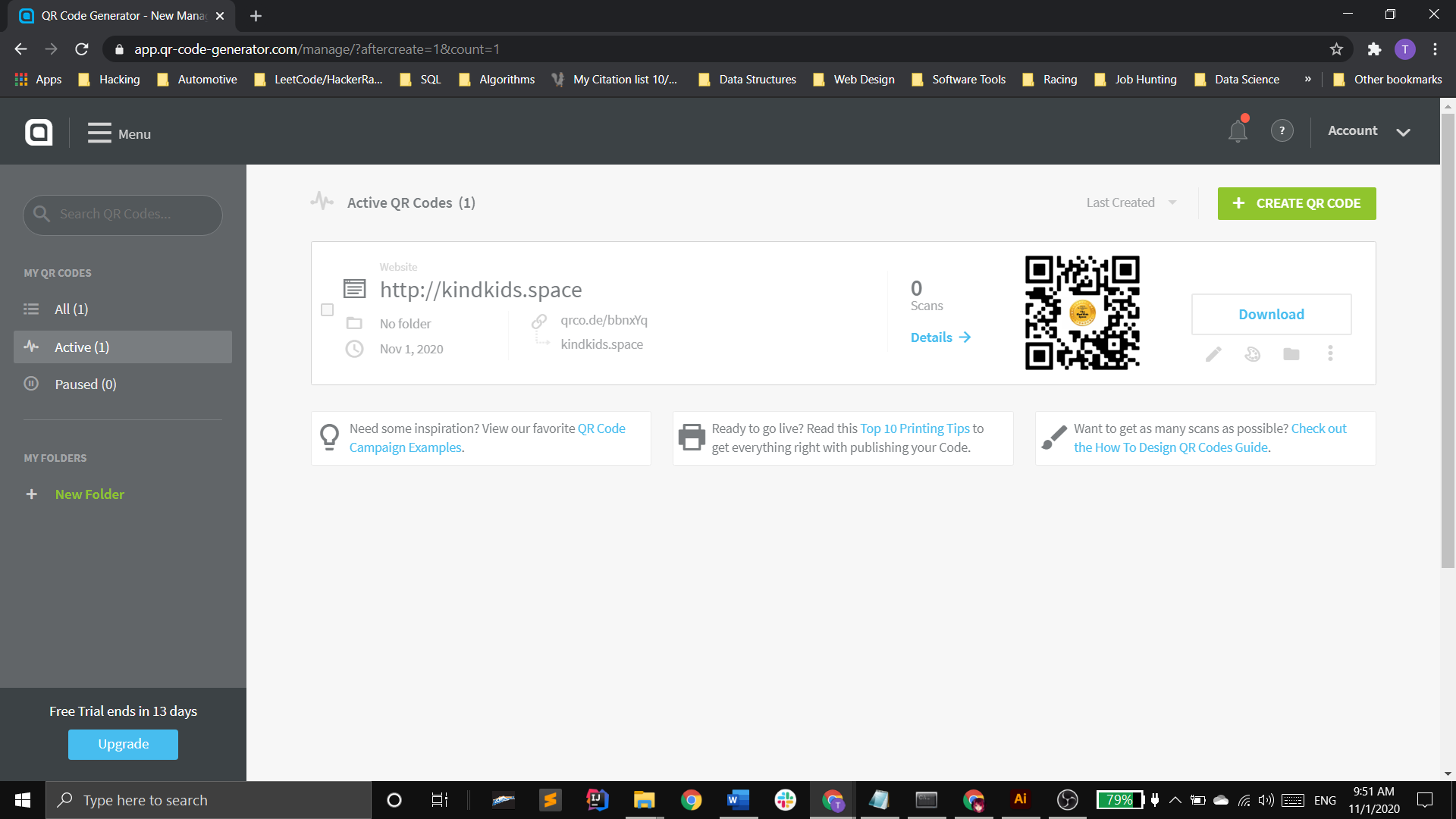Image resolution: width=1456 pixels, height=819 pixels.
Task: Click the Search QR Codes field
Action: click(123, 215)
